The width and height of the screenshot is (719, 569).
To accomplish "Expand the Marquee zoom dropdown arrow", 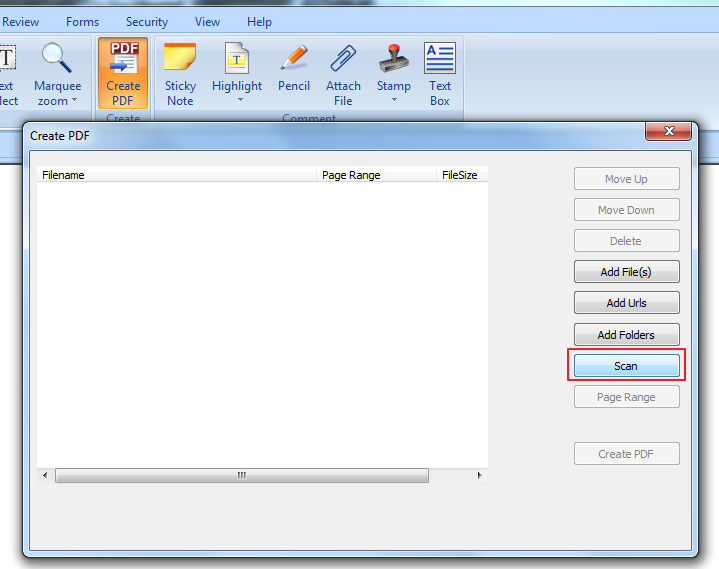I will (74, 101).
